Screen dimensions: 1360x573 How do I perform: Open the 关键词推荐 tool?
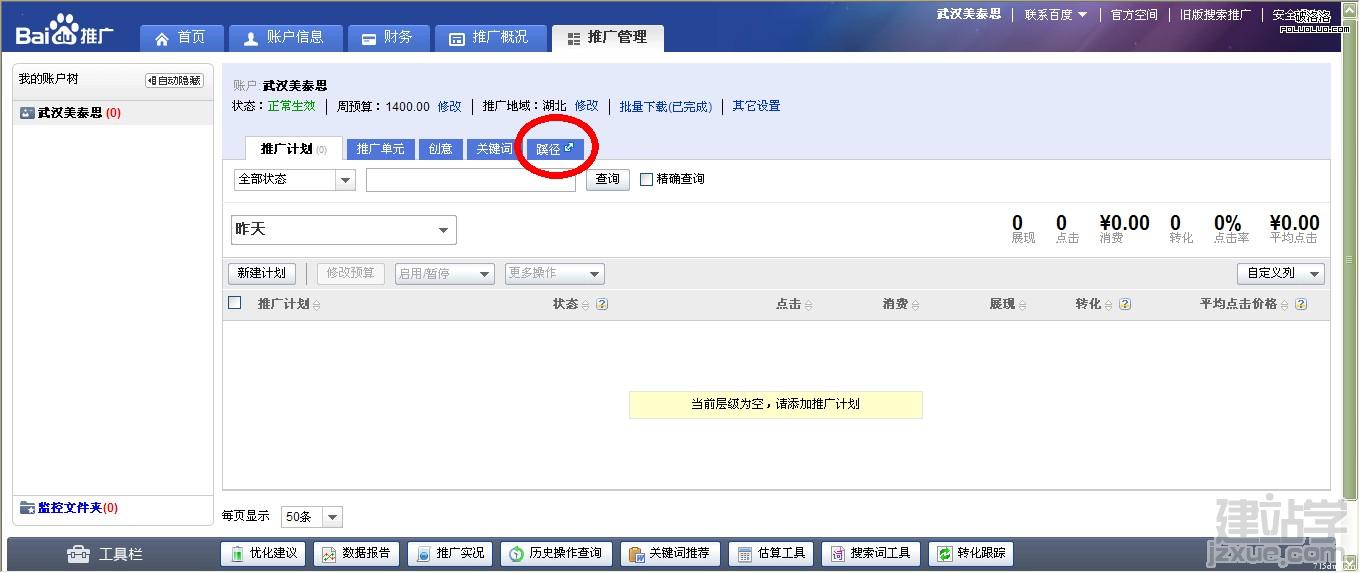pos(670,553)
